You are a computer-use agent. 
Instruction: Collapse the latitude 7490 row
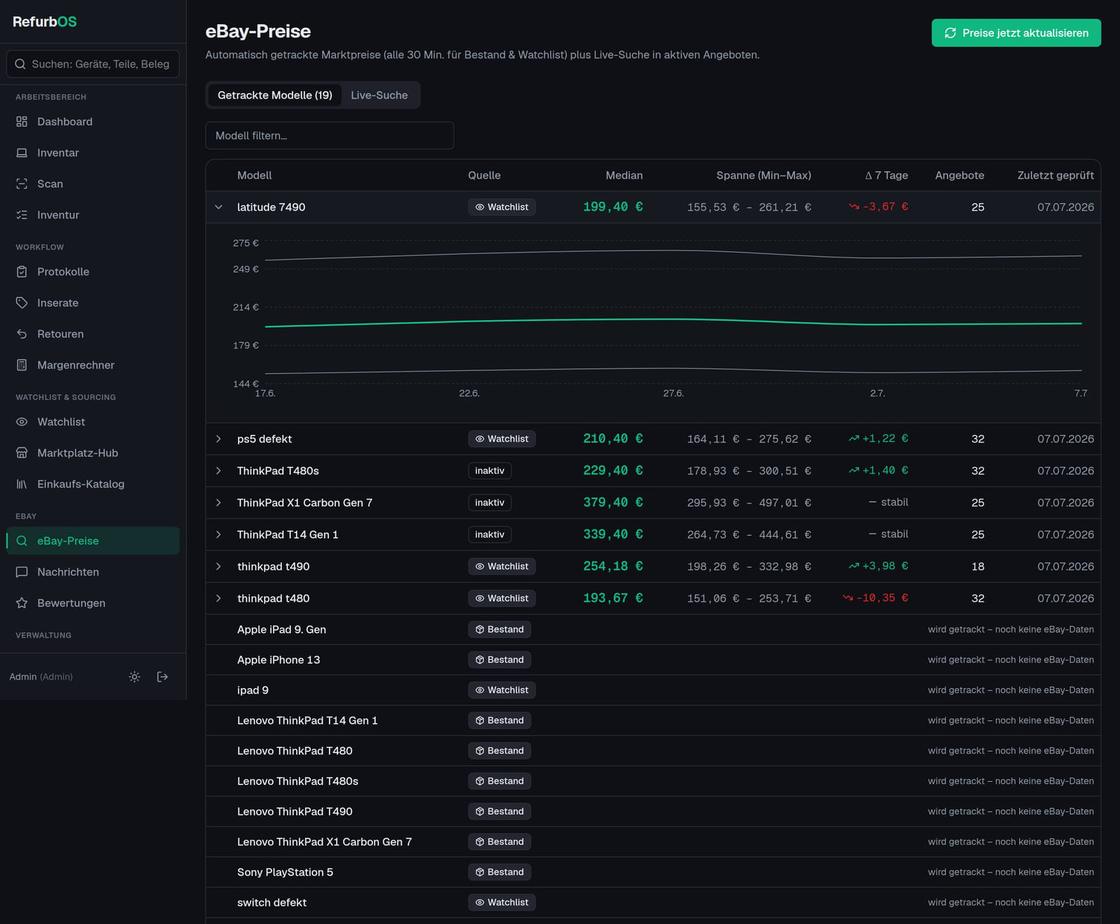point(219,207)
